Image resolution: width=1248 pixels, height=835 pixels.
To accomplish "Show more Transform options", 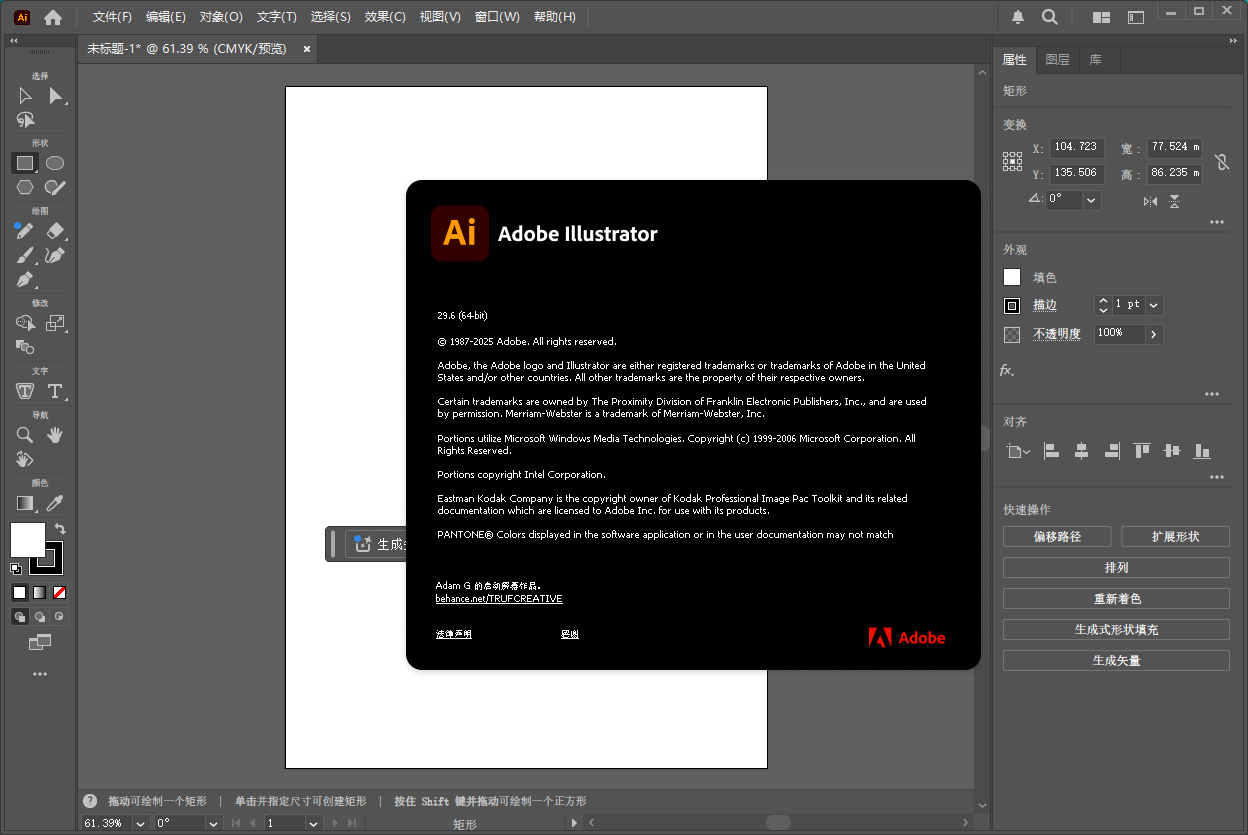I will [1217, 222].
